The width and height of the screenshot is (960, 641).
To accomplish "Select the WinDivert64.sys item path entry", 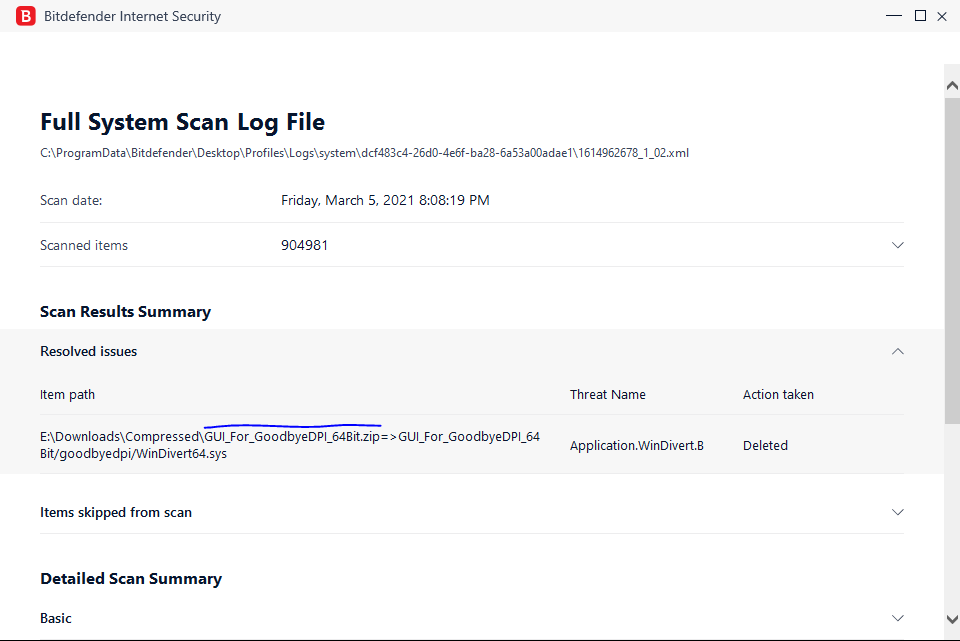I will pos(289,444).
